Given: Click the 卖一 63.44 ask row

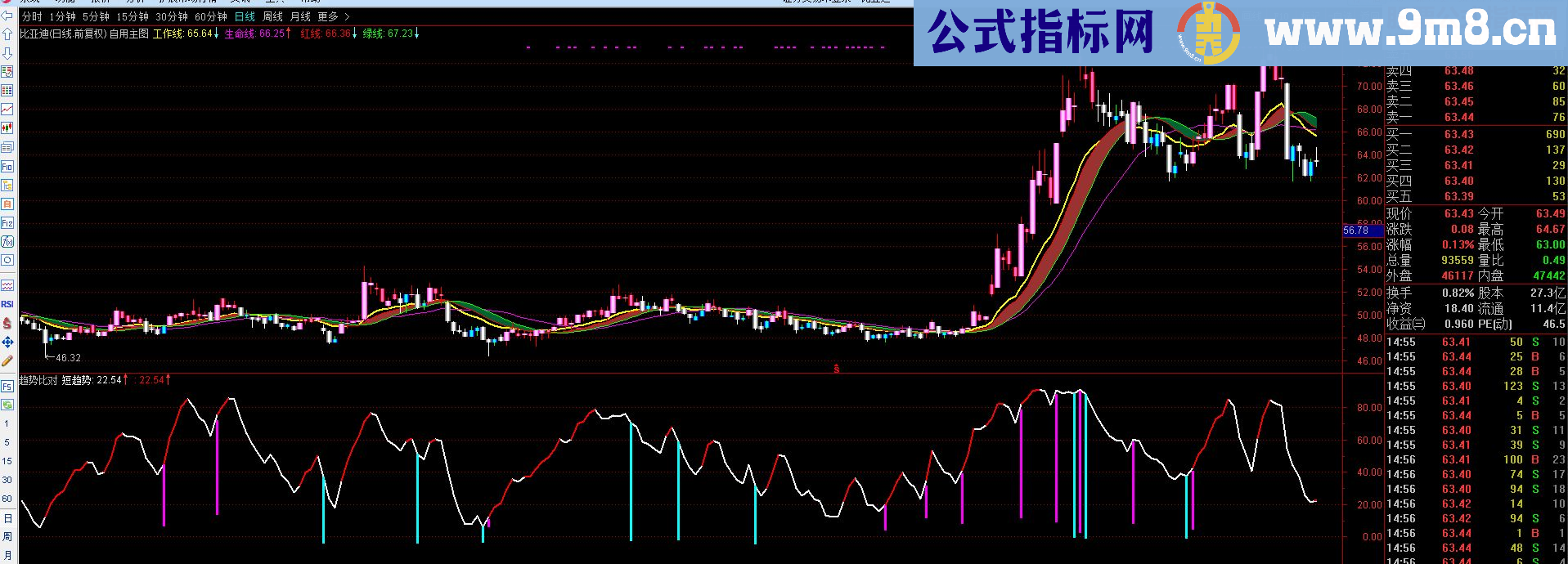Looking at the screenshot, I should 1476,117.
